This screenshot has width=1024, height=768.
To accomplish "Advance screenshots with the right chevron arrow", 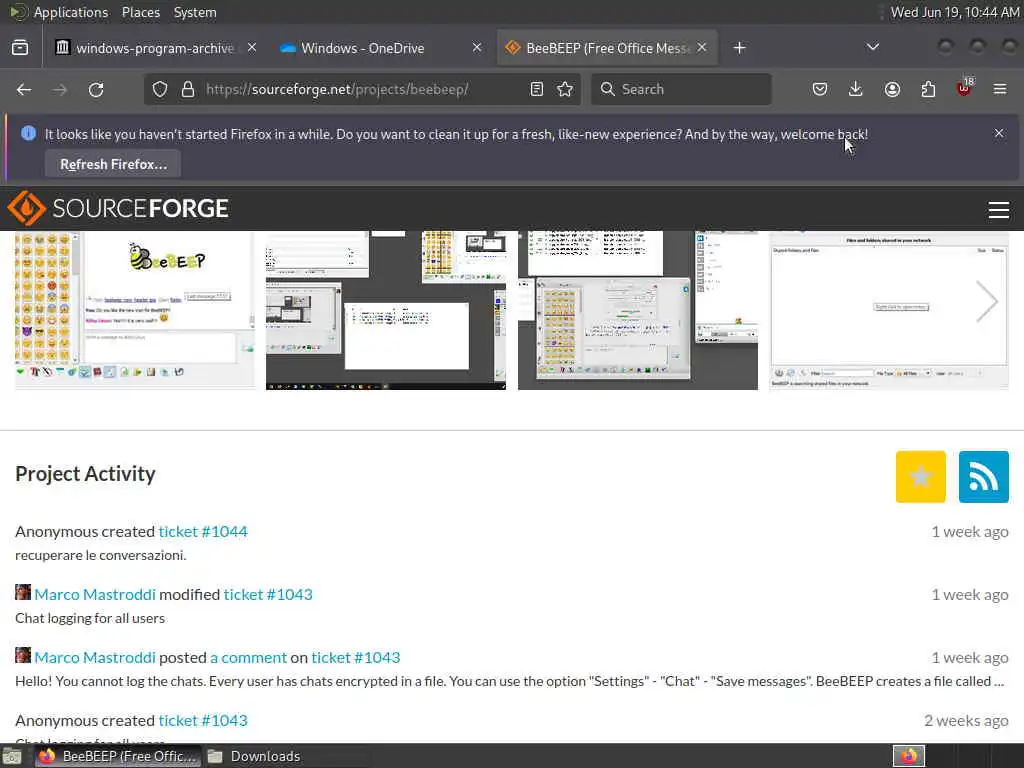I will (x=986, y=302).
